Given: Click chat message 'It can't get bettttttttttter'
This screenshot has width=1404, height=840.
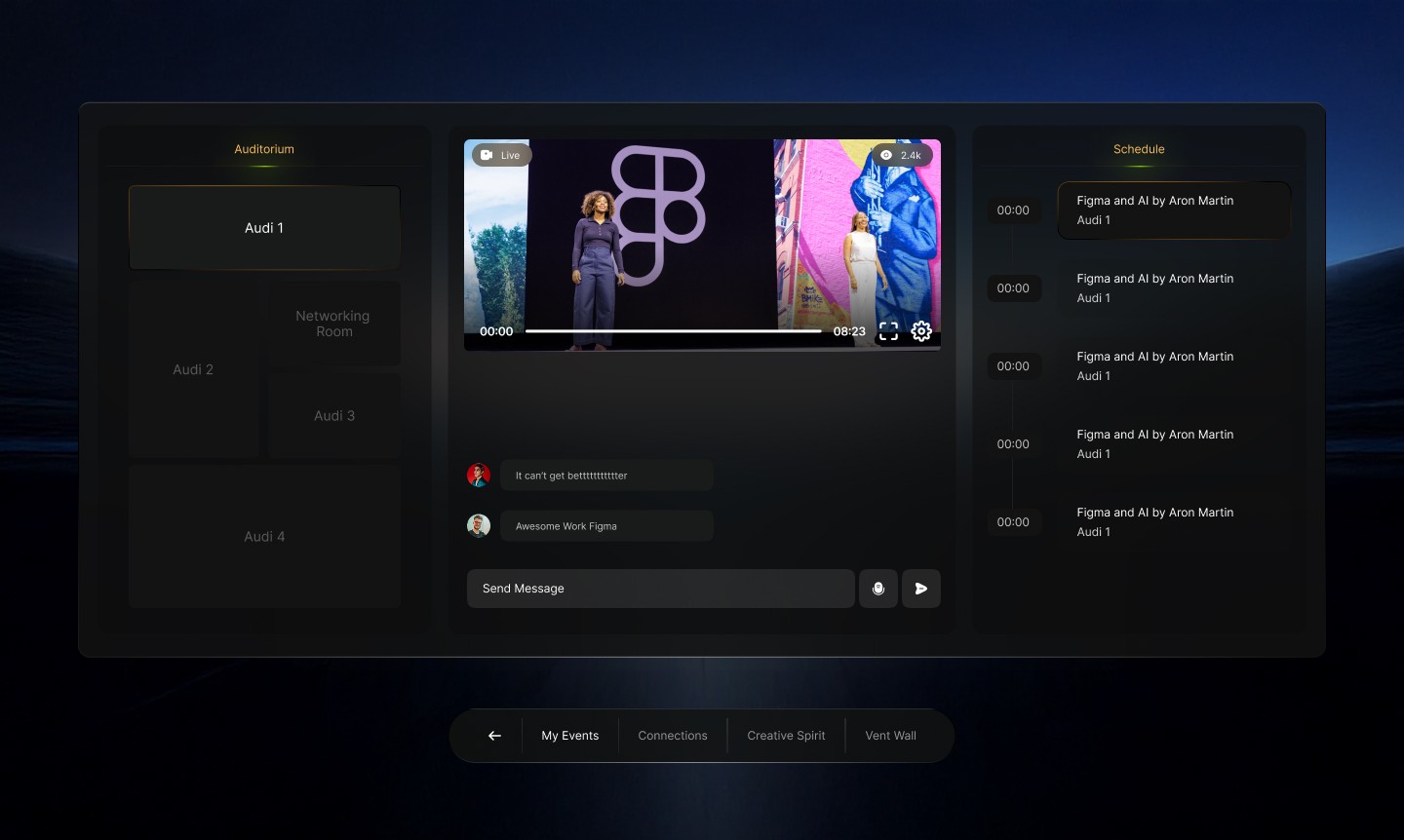Looking at the screenshot, I should tap(606, 476).
